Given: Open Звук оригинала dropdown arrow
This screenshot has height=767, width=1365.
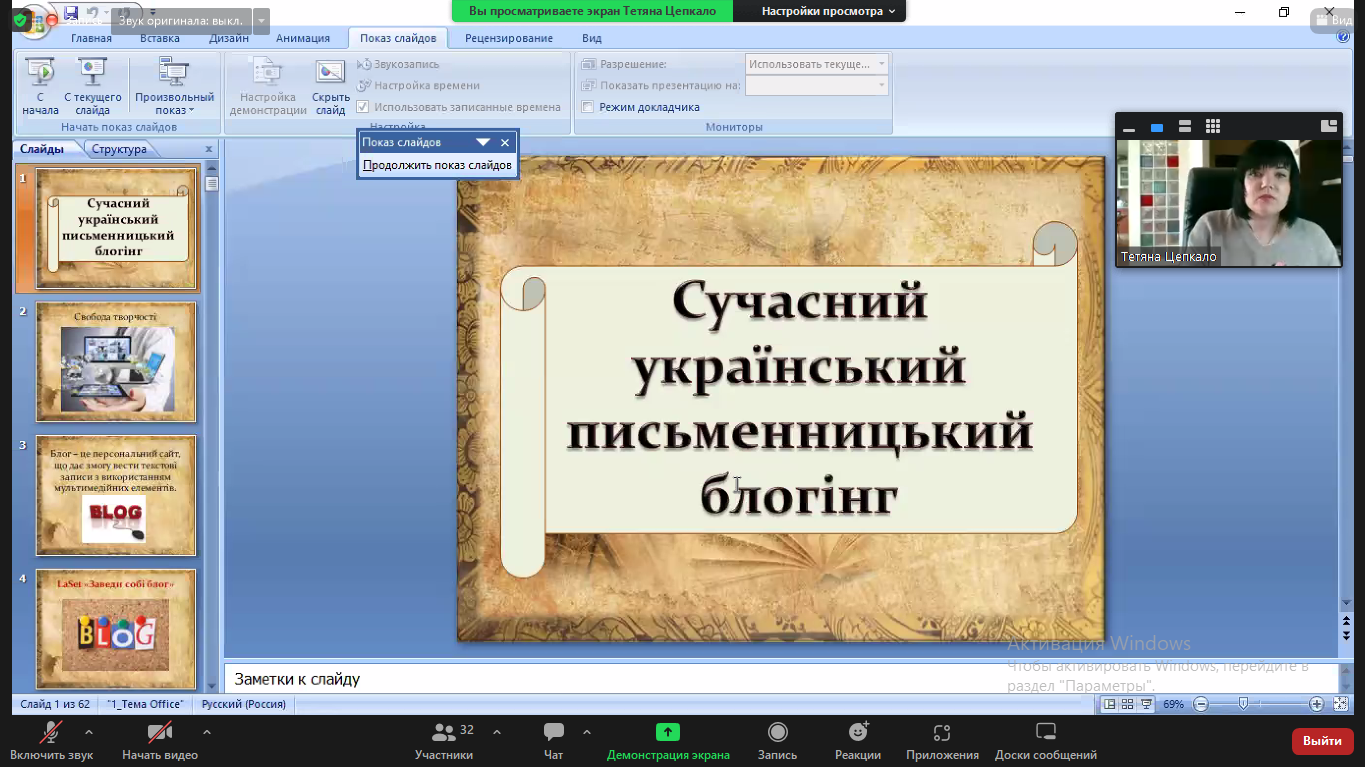Looking at the screenshot, I should (x=261, y=20).
